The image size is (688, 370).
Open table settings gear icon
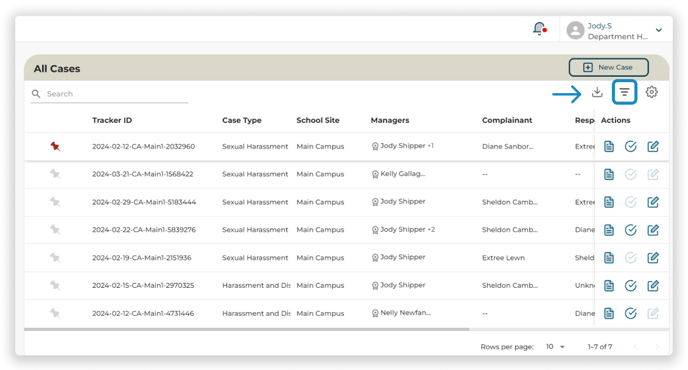pos(652,92)
